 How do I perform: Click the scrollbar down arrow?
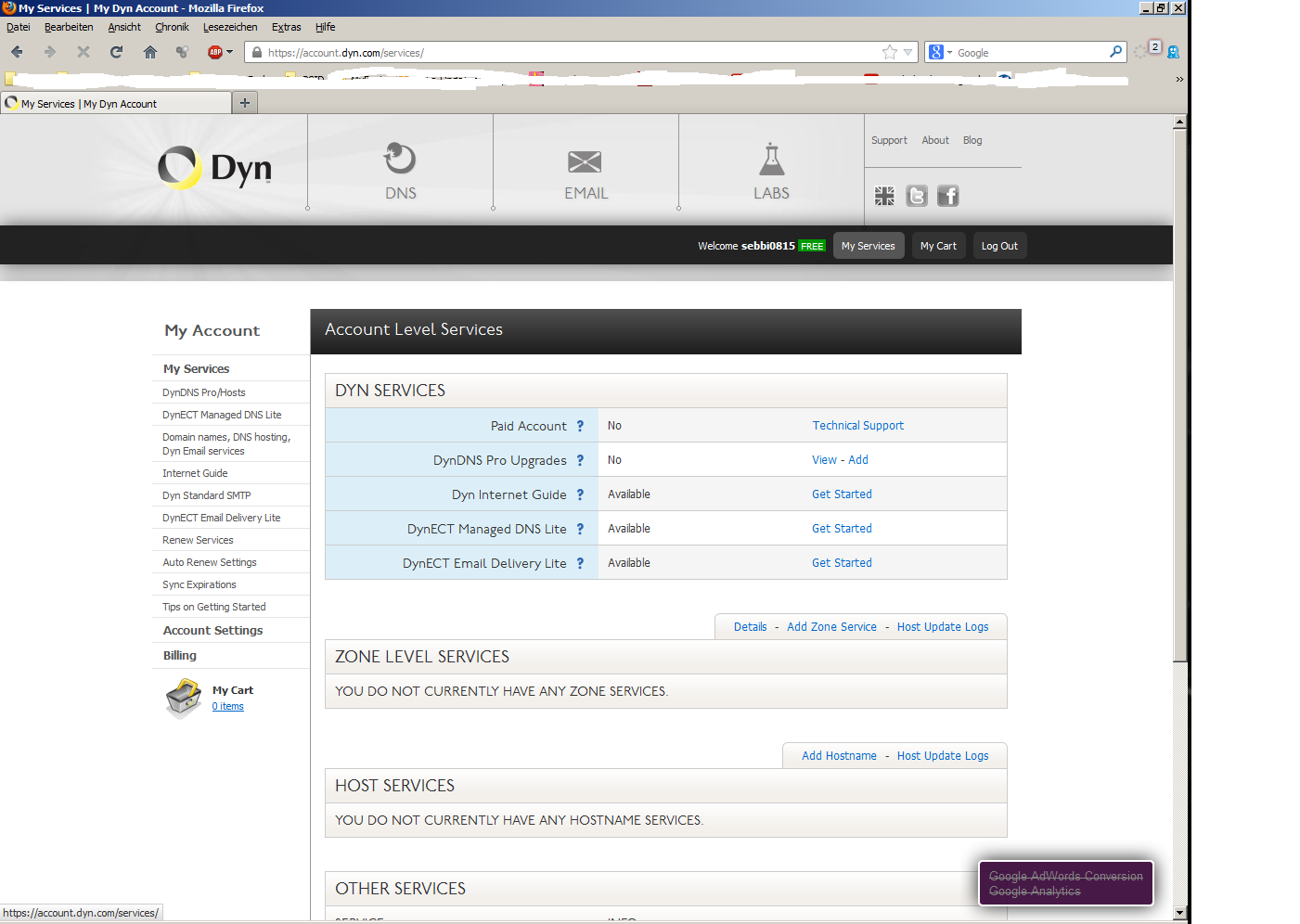tap(1179, 913)
